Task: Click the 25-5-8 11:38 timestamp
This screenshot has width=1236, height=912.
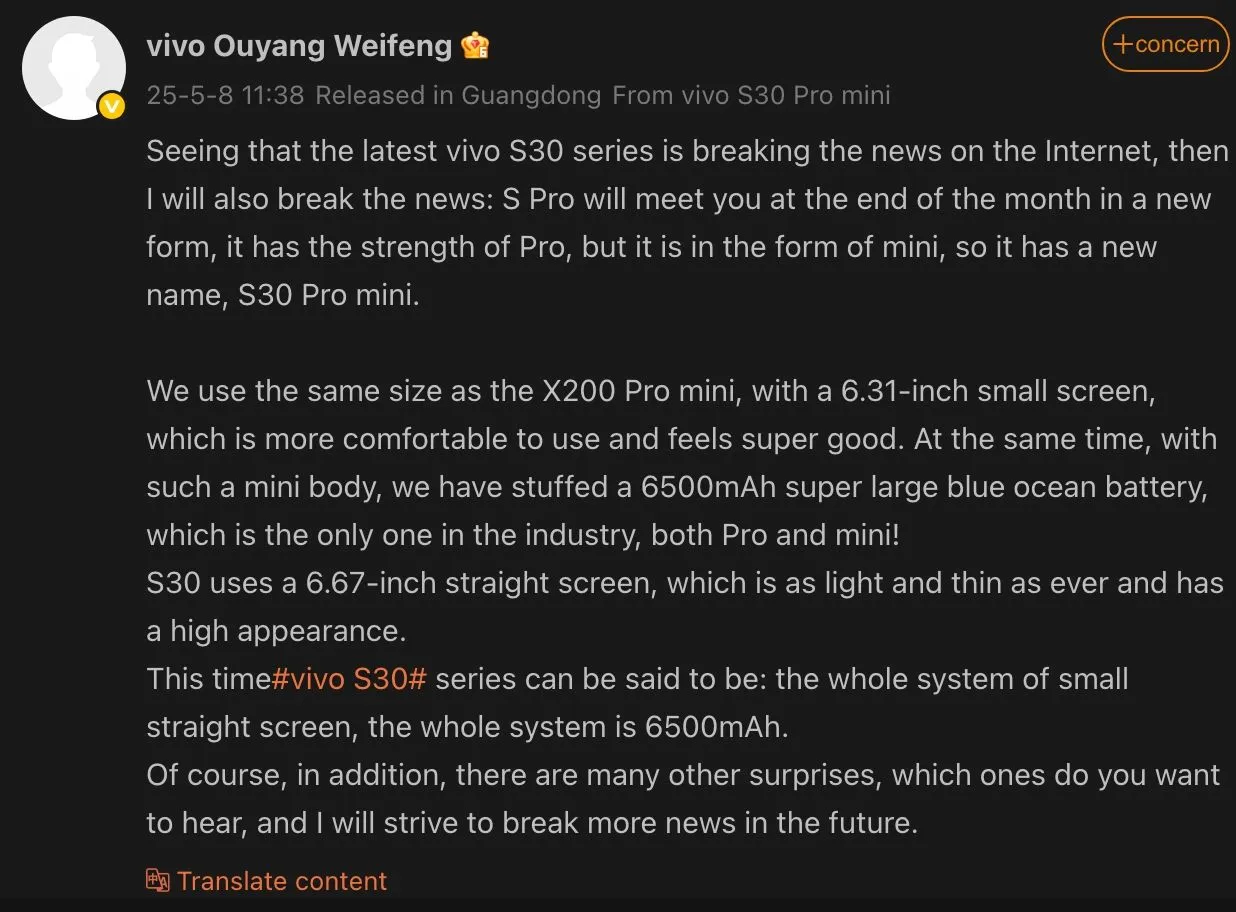Action: [225, 95]
